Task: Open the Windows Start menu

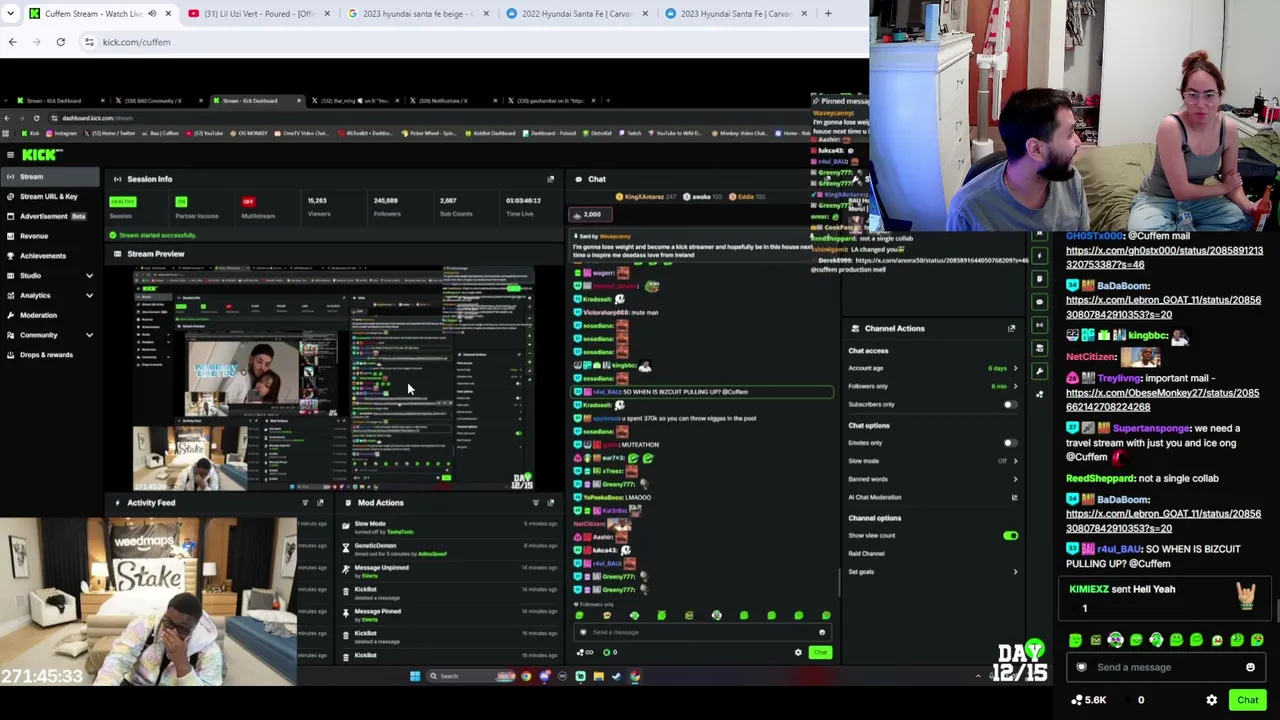Action: tap(415, 676)
